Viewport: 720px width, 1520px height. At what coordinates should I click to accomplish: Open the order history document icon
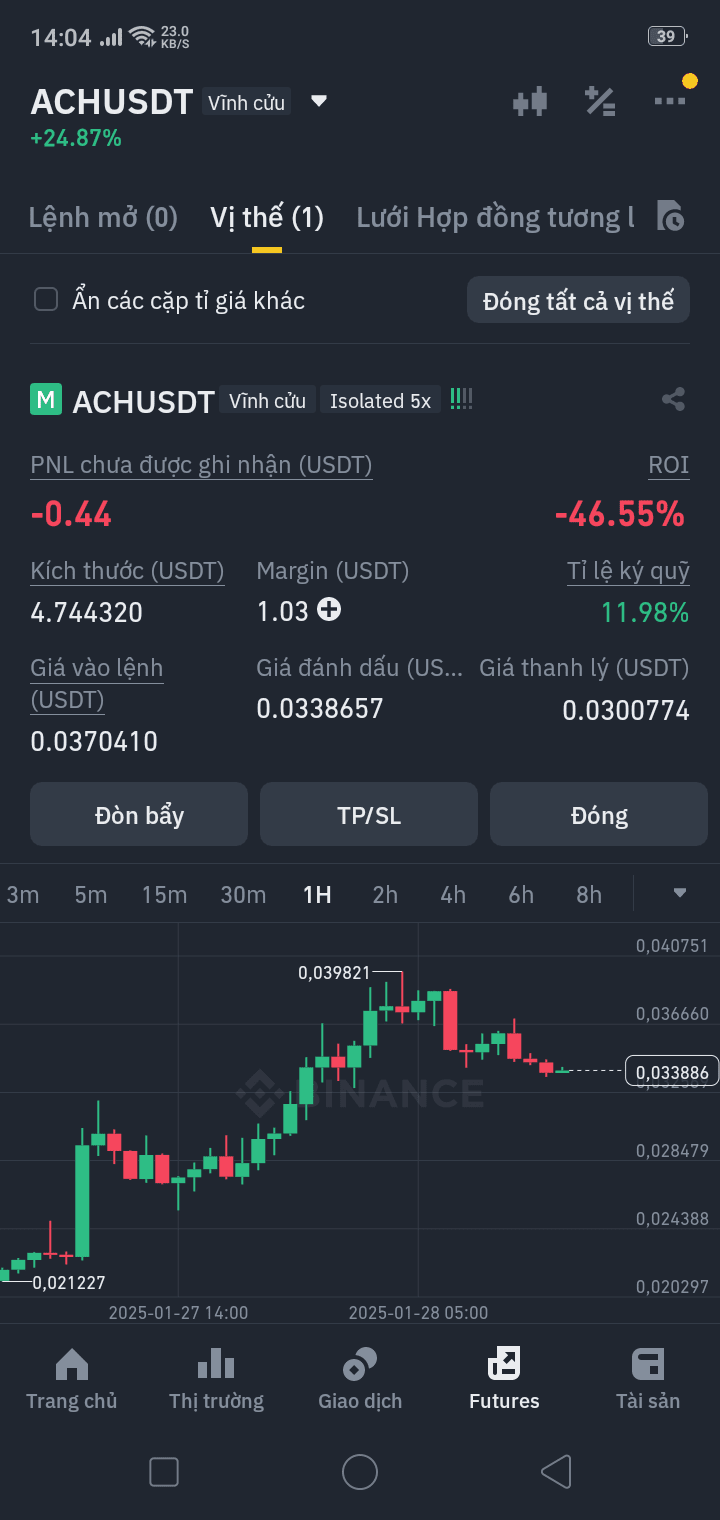(671, 216)
